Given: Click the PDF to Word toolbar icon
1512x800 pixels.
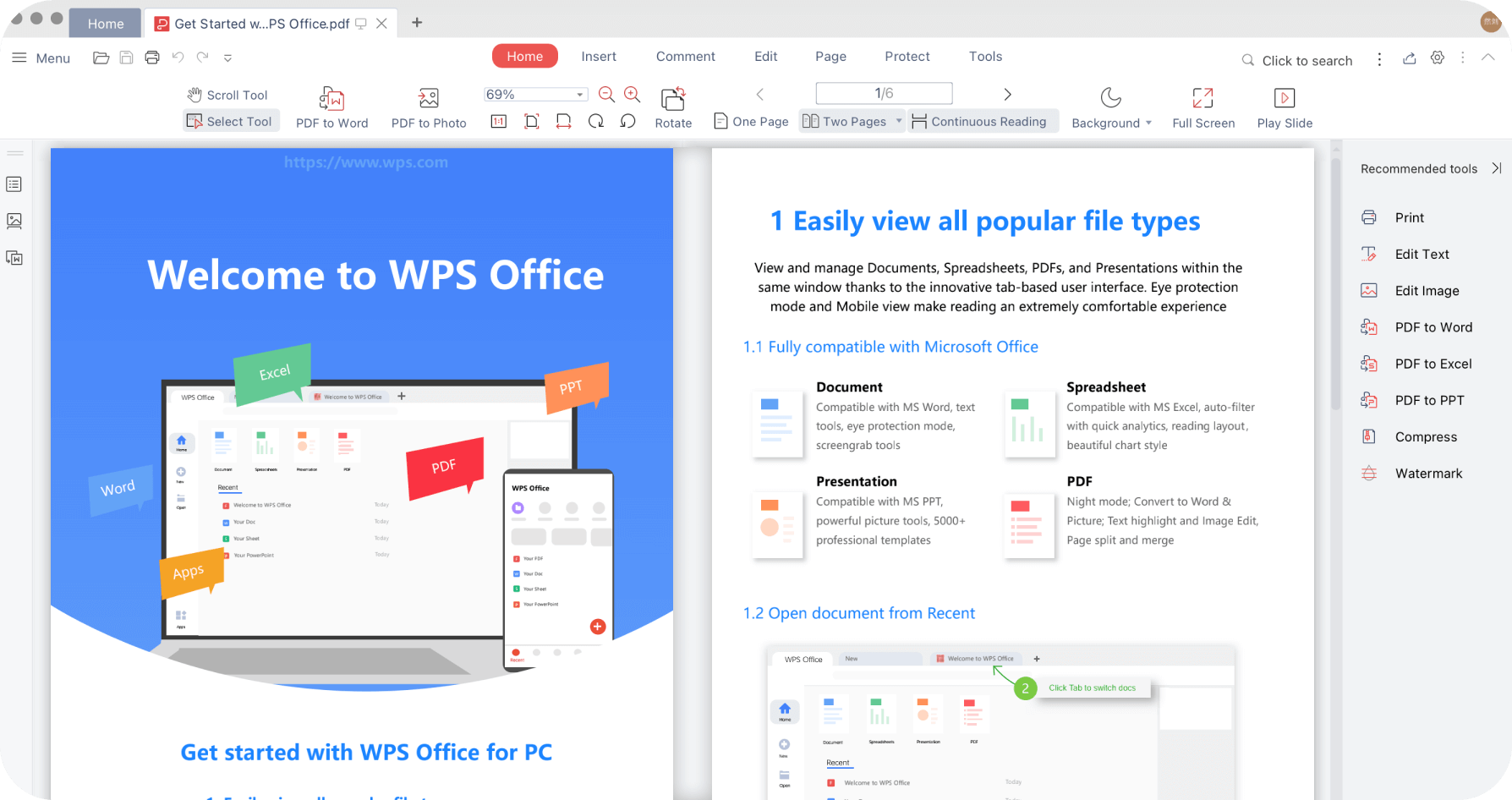Looking at the screenshot, I should [x=331, y=99].
